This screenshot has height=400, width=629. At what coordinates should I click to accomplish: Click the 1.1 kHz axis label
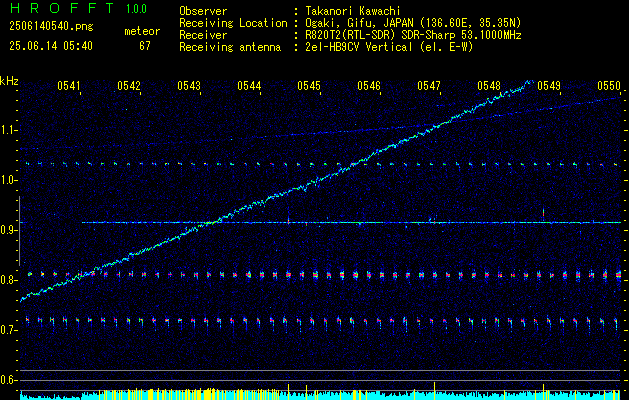[x=7, y=130]
